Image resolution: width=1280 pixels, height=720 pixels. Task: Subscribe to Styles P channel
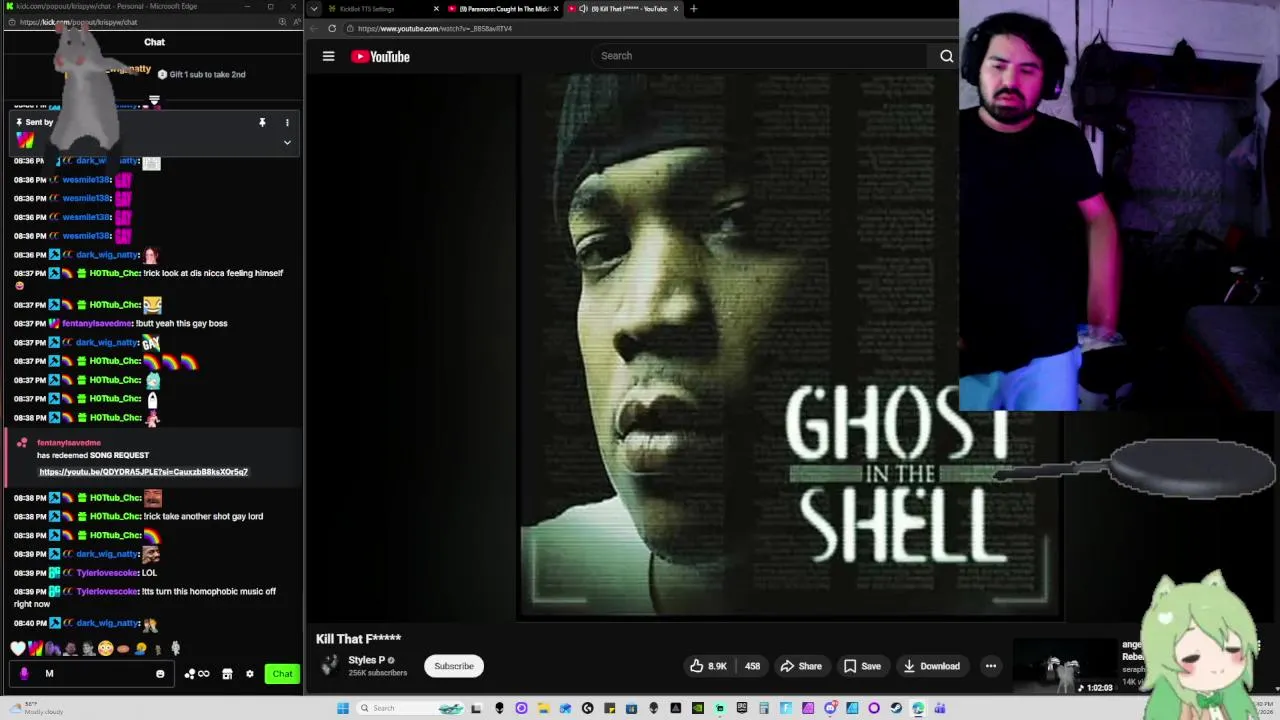454,666
